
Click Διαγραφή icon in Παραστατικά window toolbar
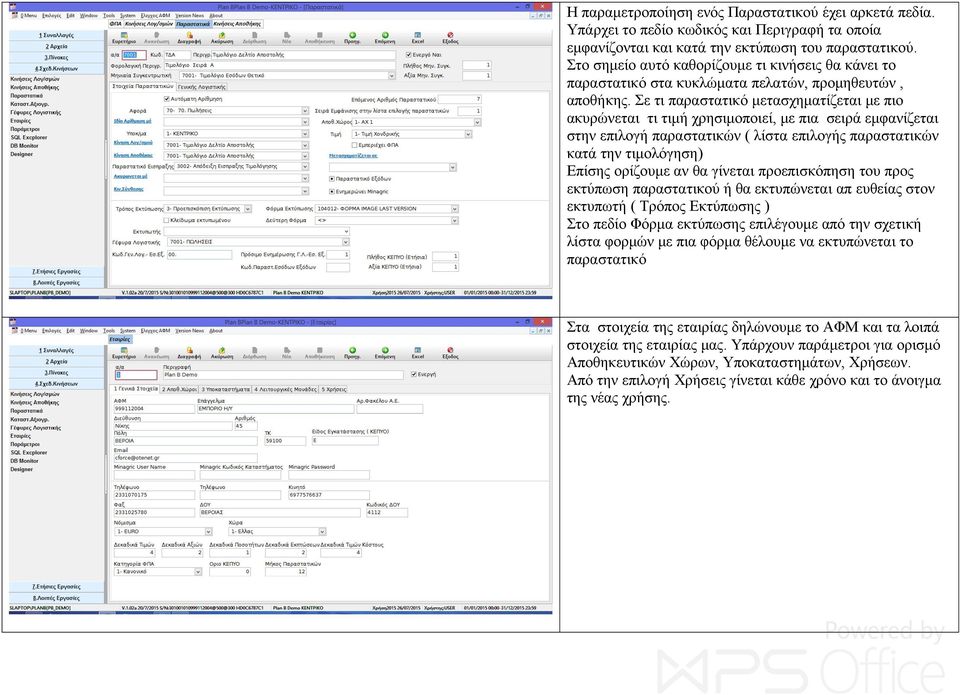coord(189,36)
